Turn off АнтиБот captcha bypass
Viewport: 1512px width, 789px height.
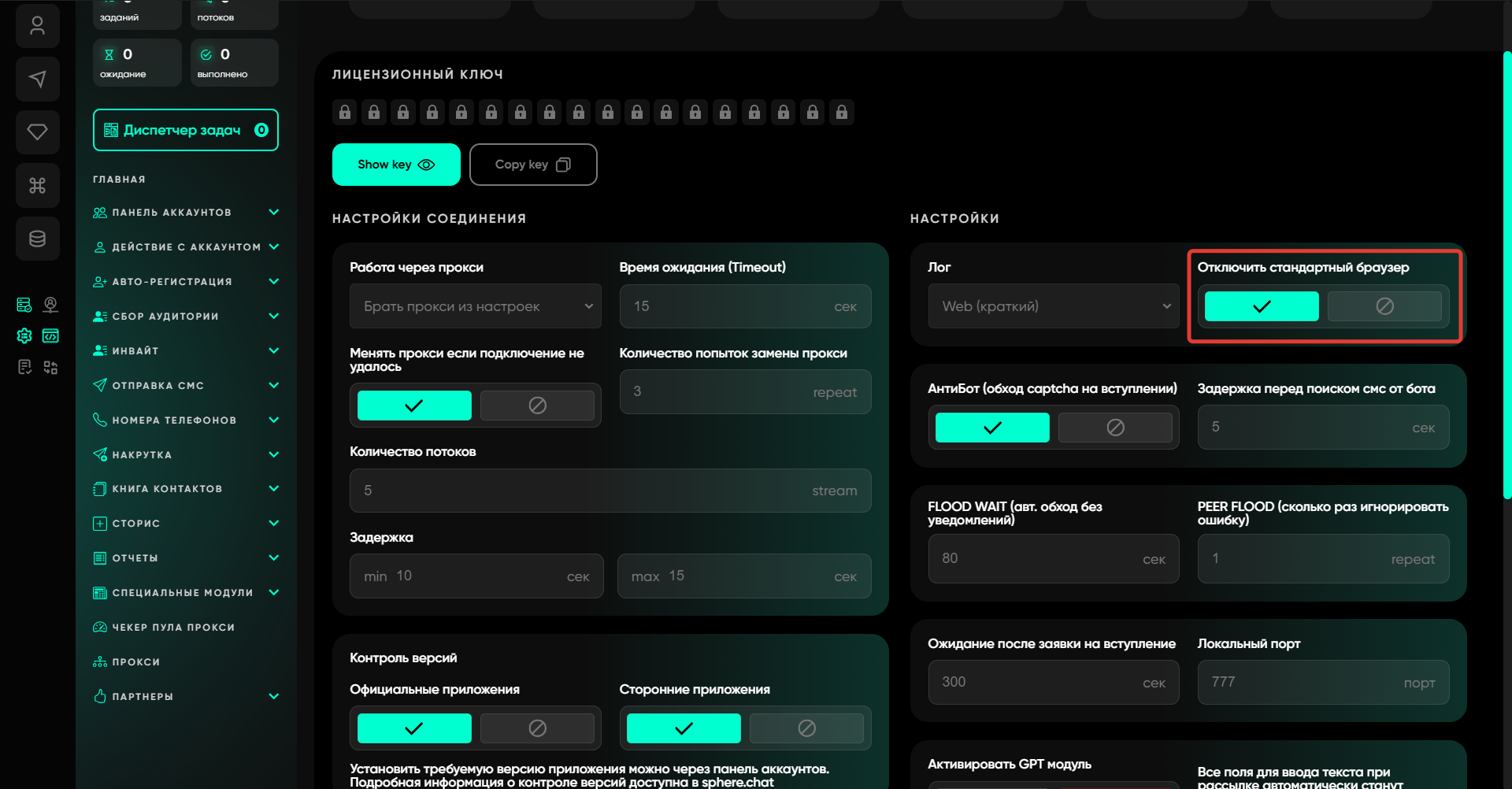tap(1114, 428)
